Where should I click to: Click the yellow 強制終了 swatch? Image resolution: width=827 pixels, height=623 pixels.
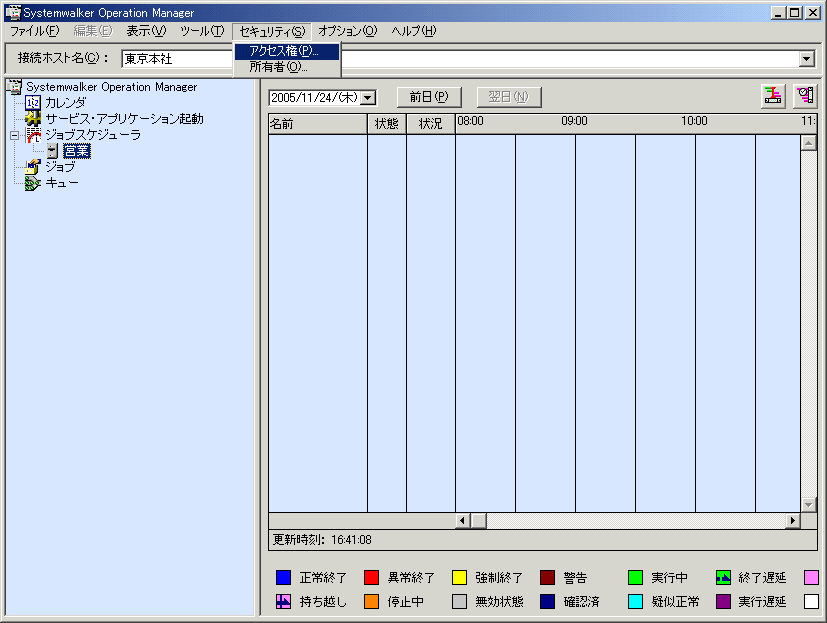pyautogui.click(x=459, y=578)
